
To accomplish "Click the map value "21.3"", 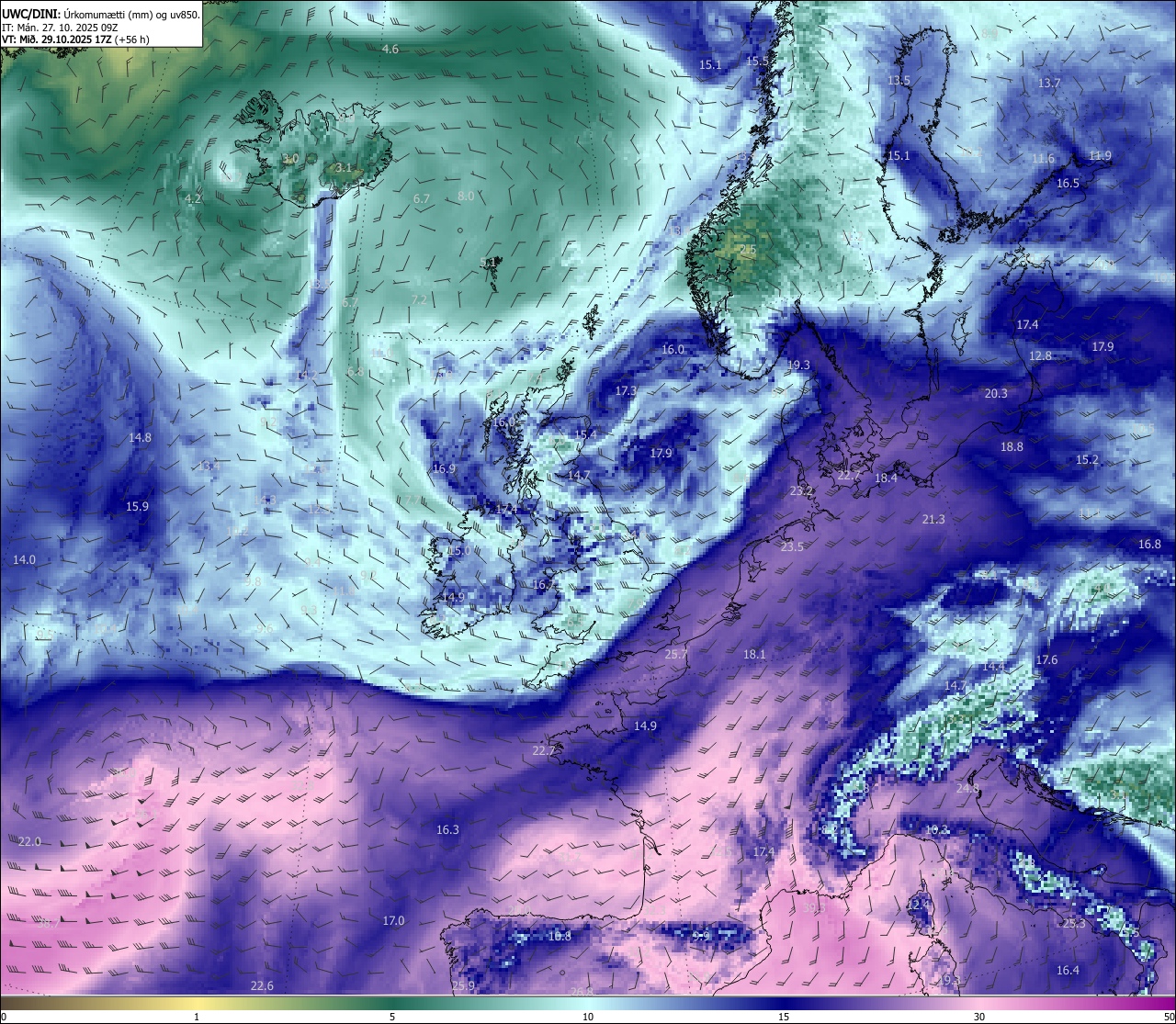I will coord(933,520).
